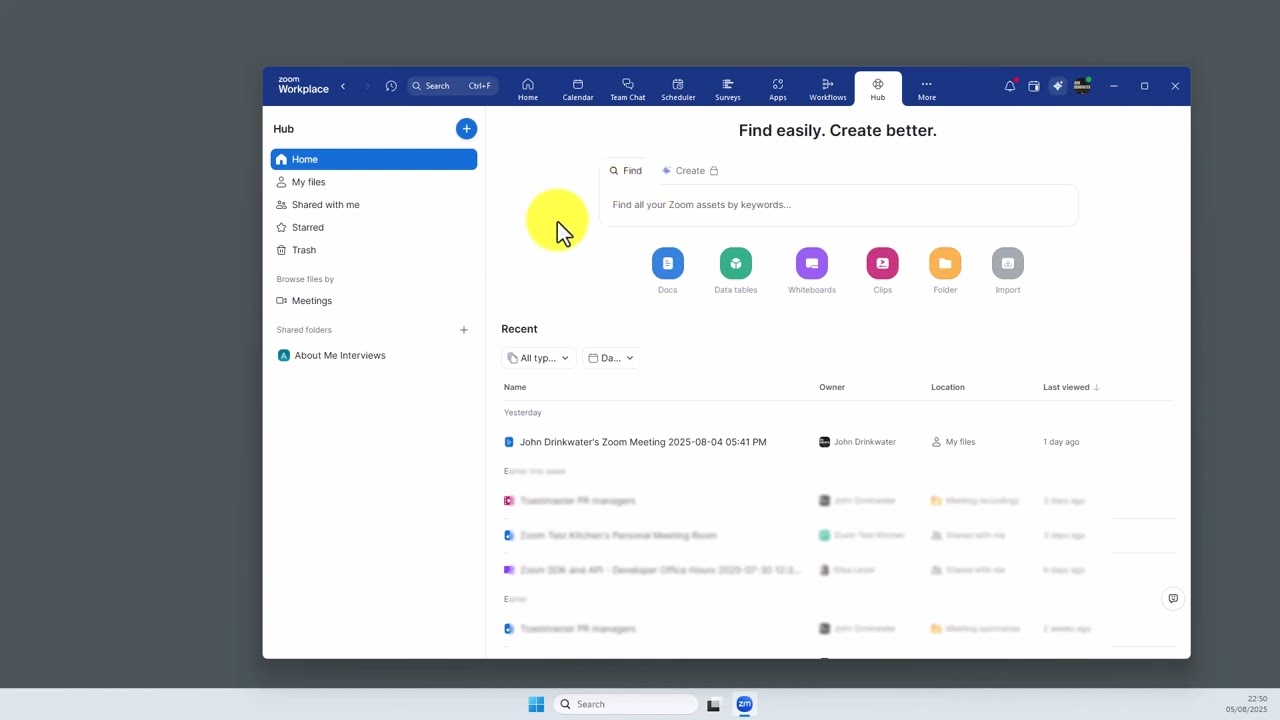
Task: Open the All types filter dropdown
Action: coord(539,358)
